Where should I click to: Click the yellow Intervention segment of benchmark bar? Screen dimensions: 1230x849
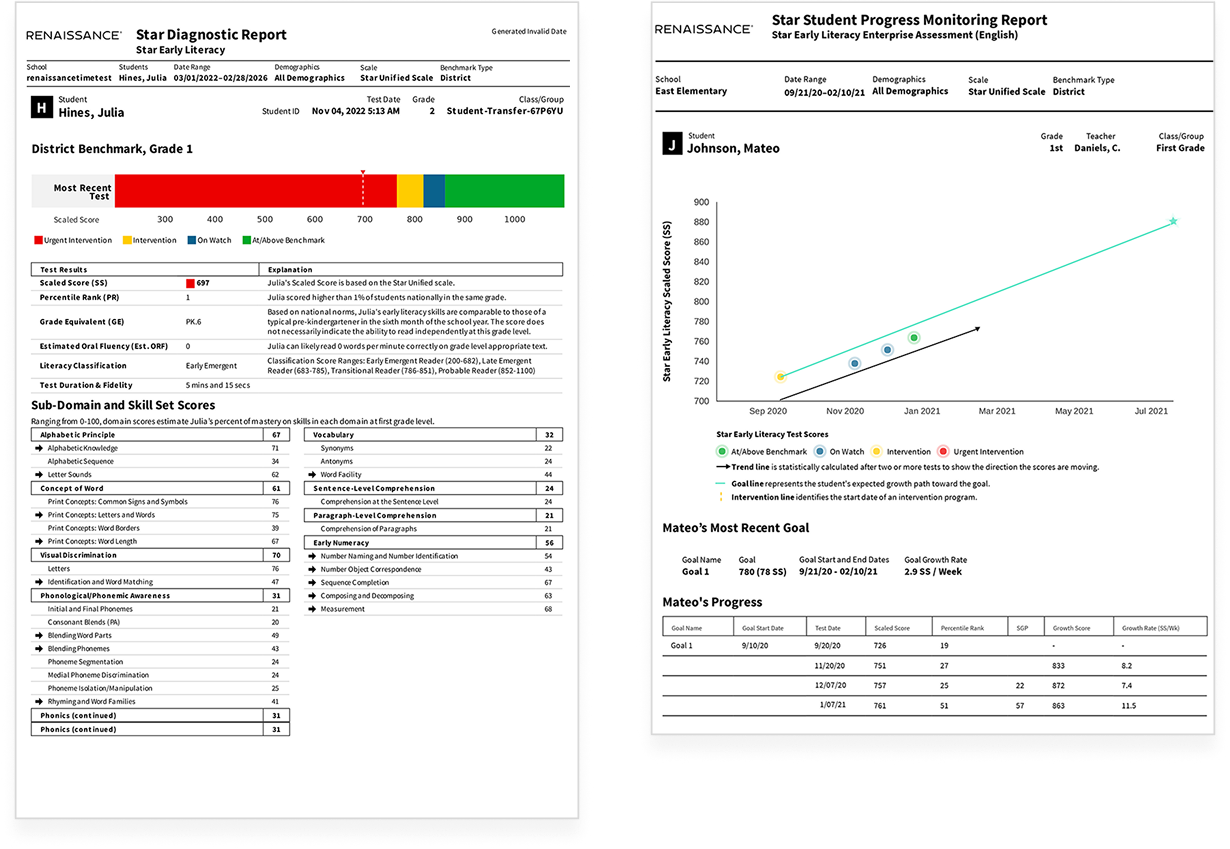tap(410, 190)
